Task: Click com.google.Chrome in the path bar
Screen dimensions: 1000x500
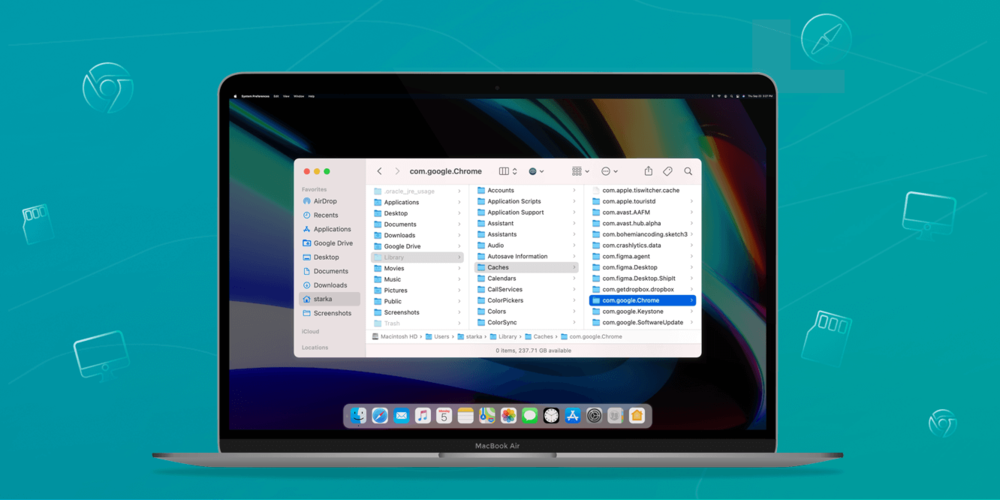Action: pos(591,336)
